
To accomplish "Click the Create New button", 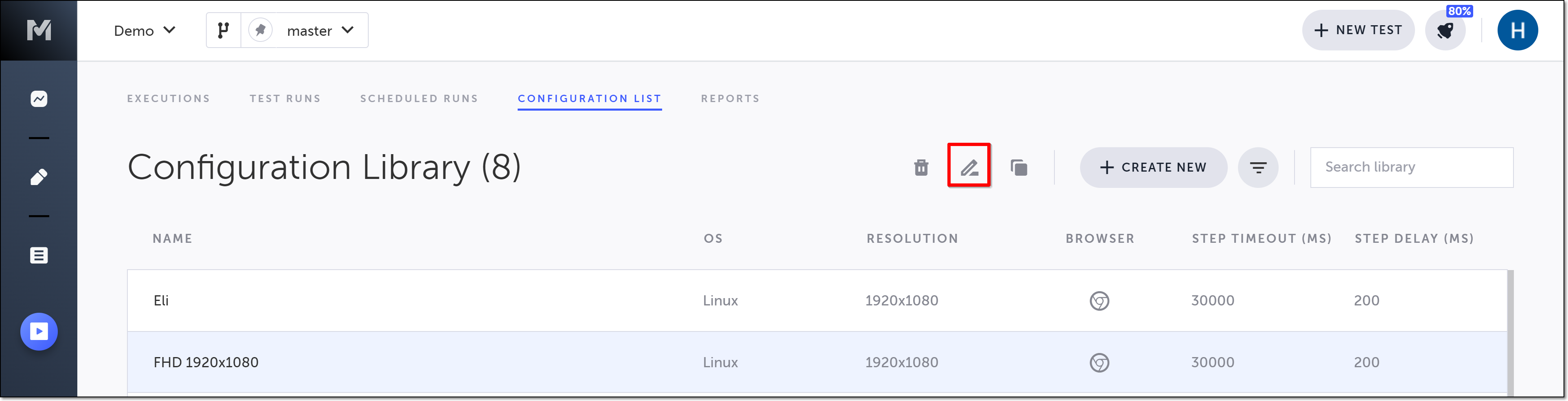I will pos(1153,167).
